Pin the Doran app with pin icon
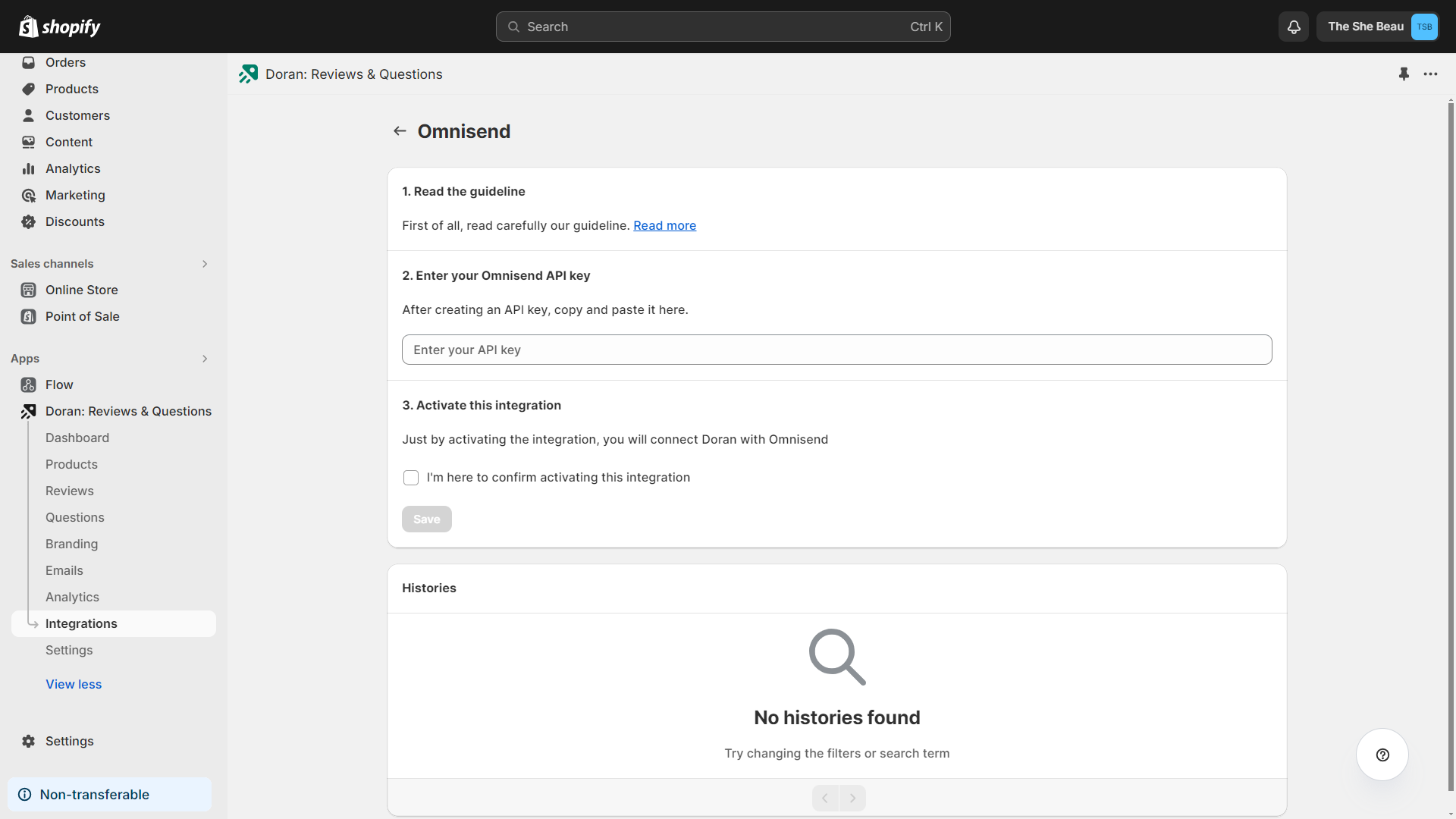The height and width of the screenshot is (819, 1456). (1404, 74)
